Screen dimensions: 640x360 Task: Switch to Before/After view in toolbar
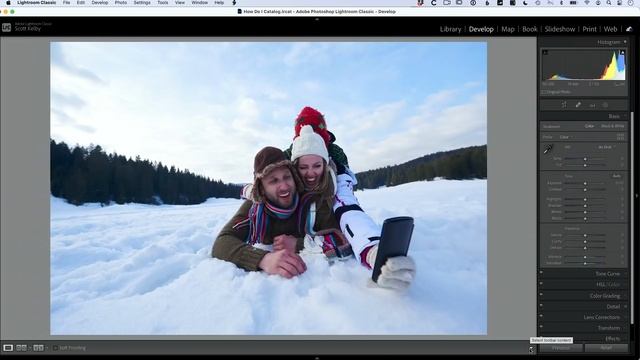(x=38, y=348)
